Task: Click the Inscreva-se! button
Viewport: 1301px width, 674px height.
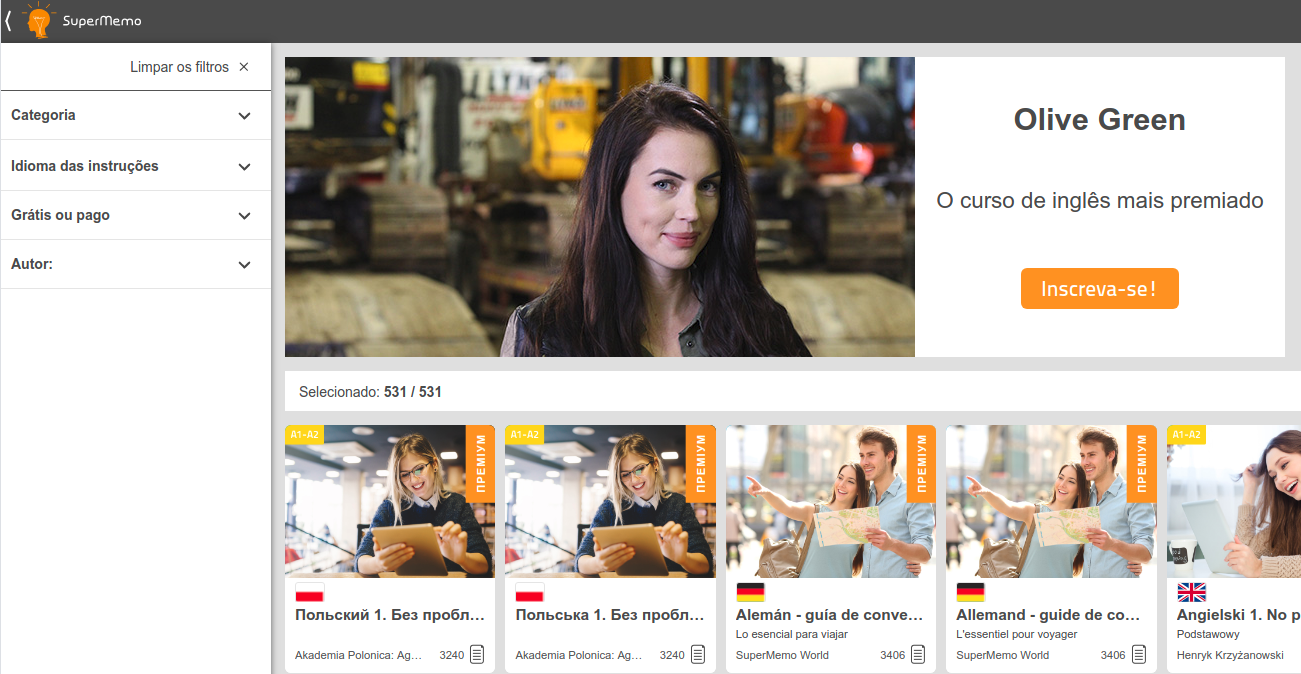Action: pos(1099,289)
